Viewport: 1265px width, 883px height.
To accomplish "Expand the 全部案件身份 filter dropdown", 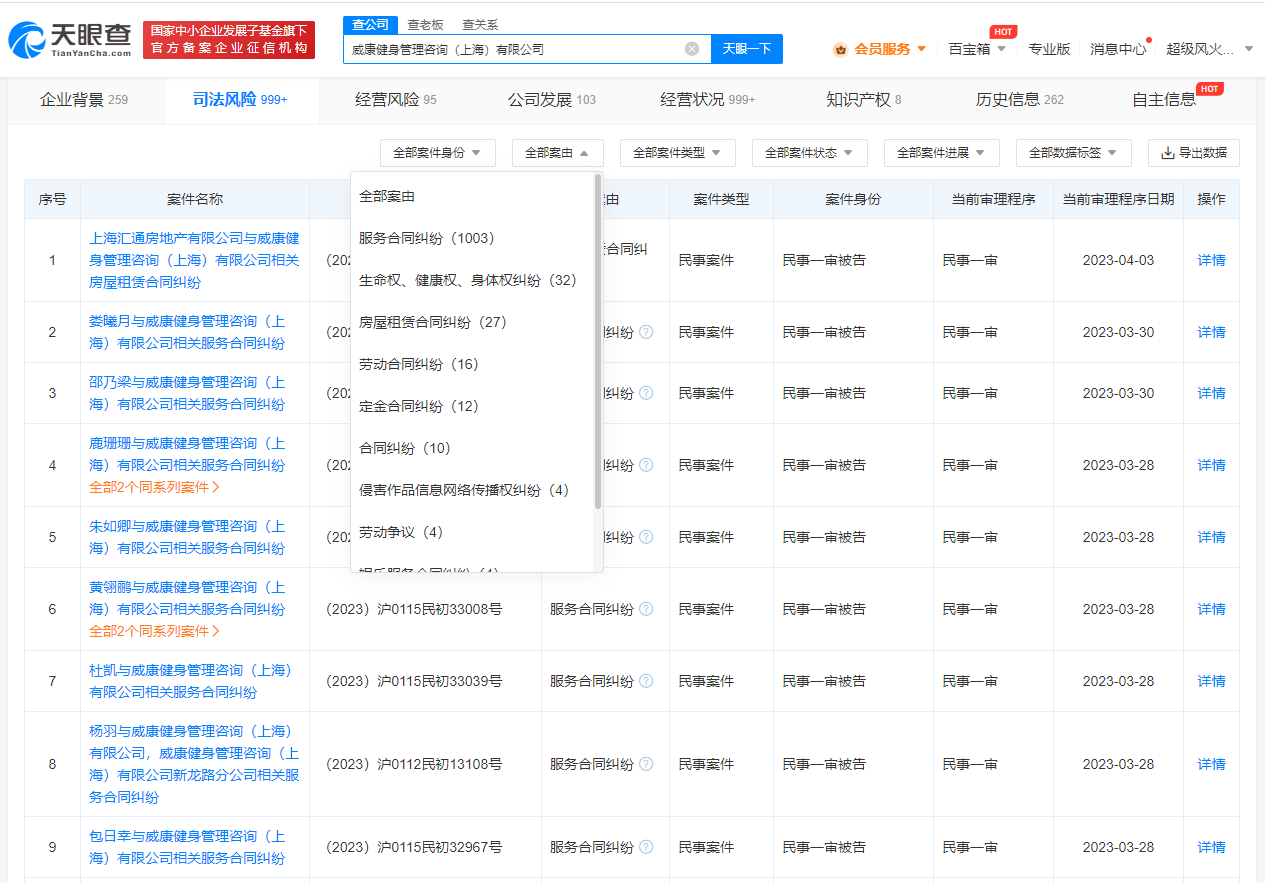I will (x=436, y=152).
